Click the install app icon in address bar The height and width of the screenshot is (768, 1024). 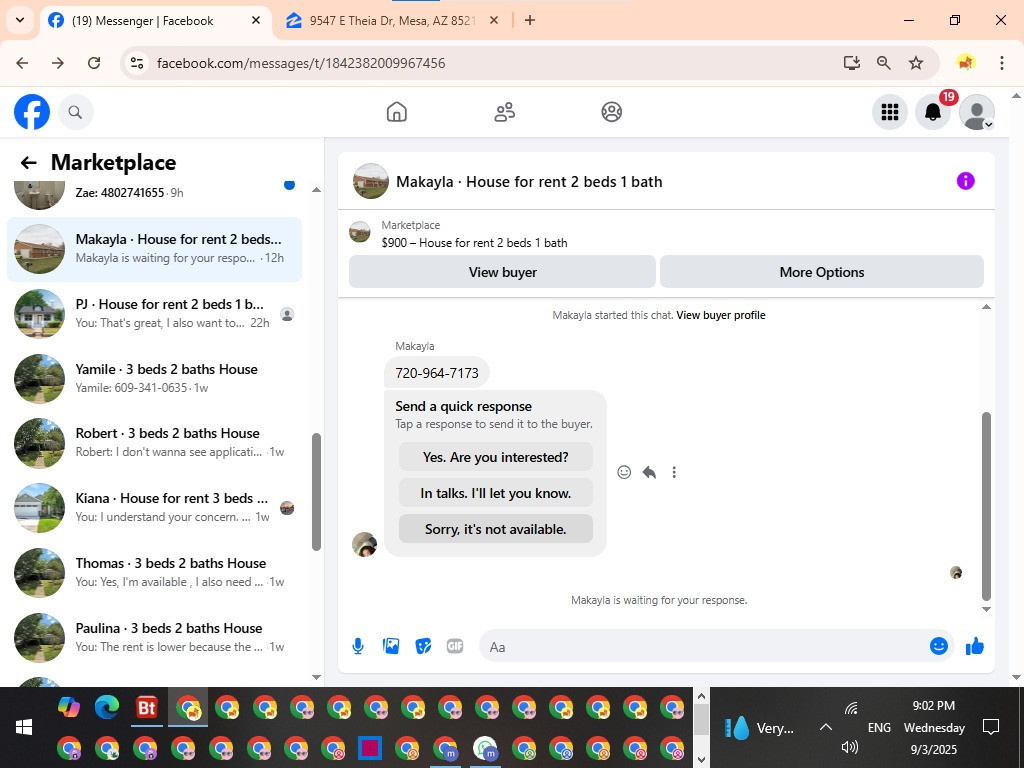[851, 63]
